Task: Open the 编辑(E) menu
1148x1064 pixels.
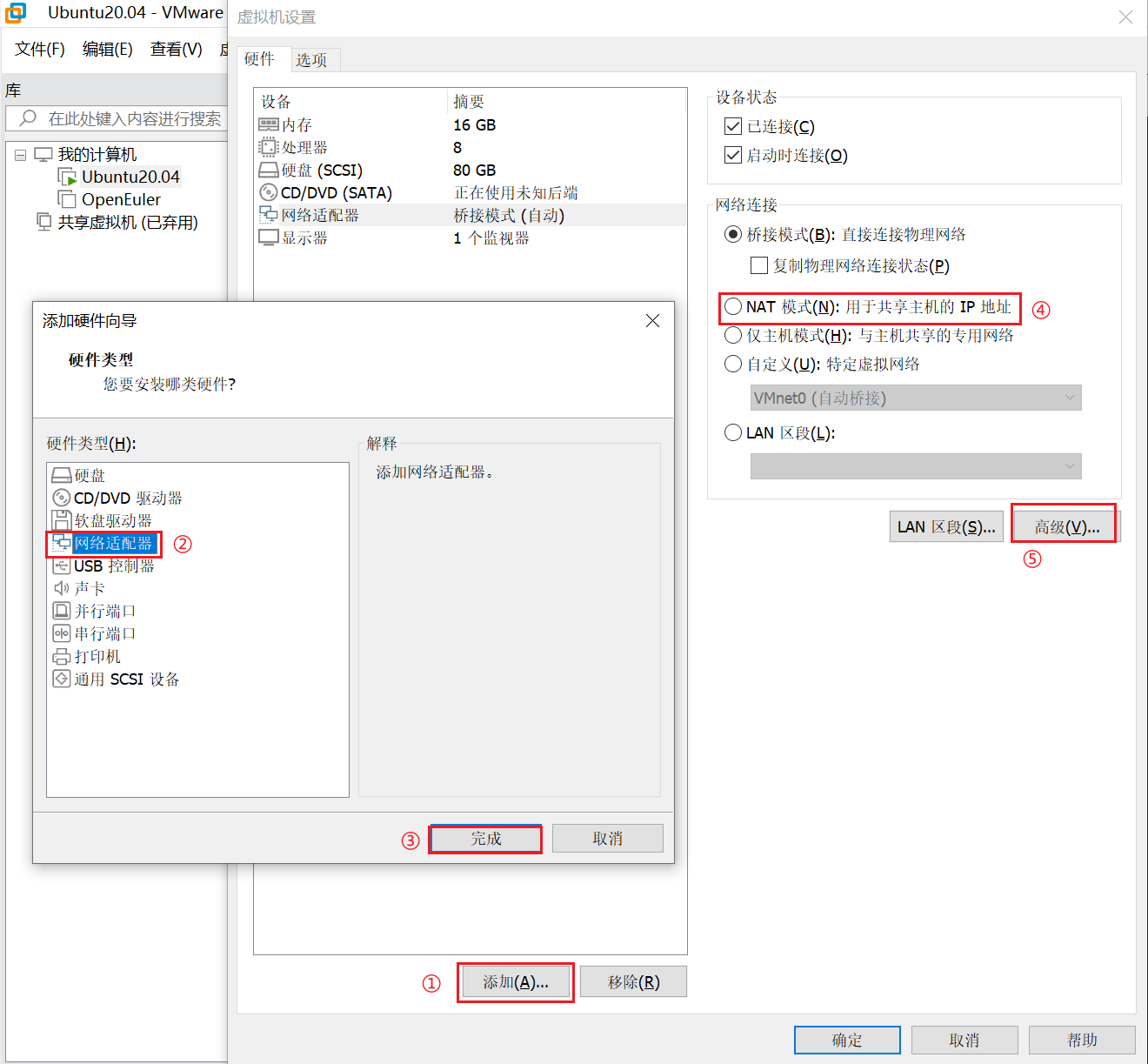Action: coord(108,49)
